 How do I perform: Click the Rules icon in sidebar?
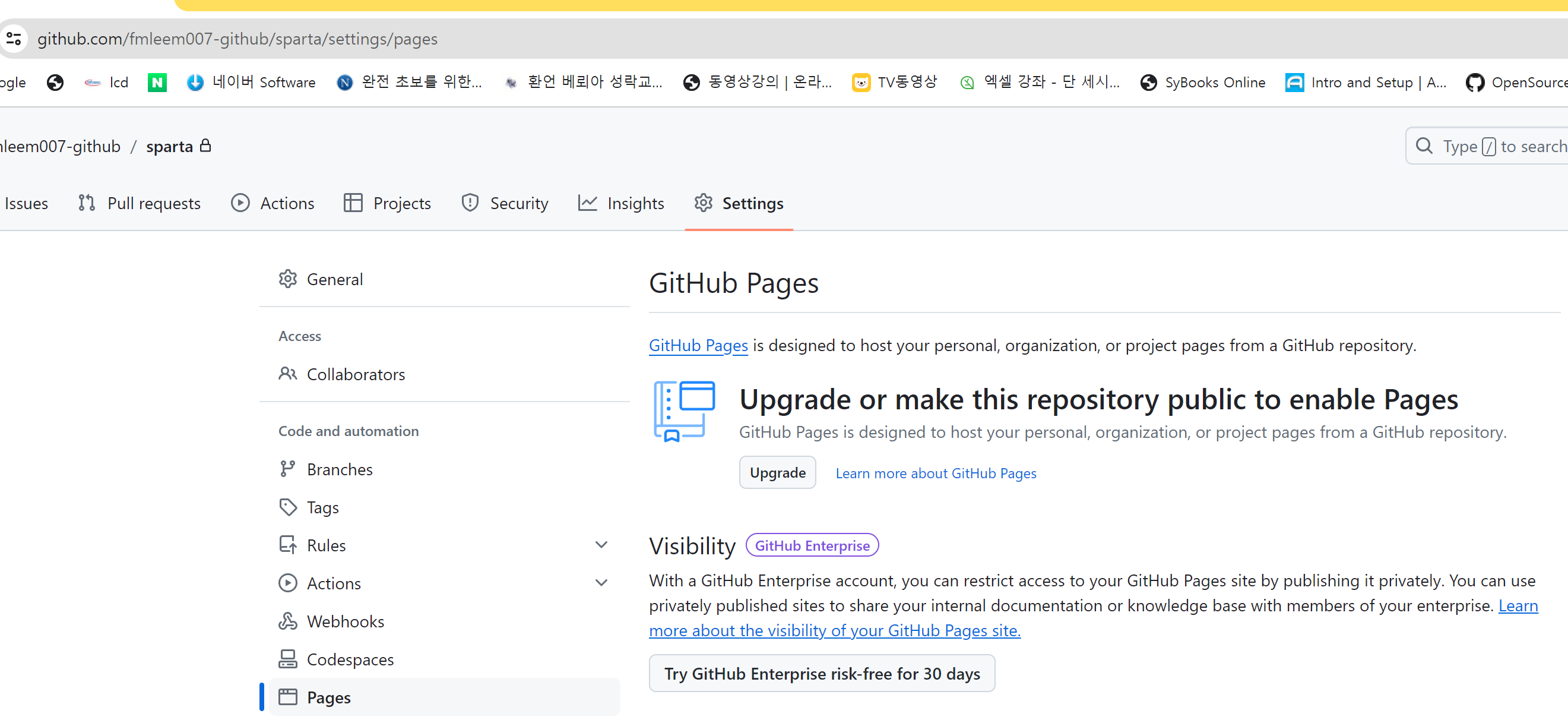[288, 545]
